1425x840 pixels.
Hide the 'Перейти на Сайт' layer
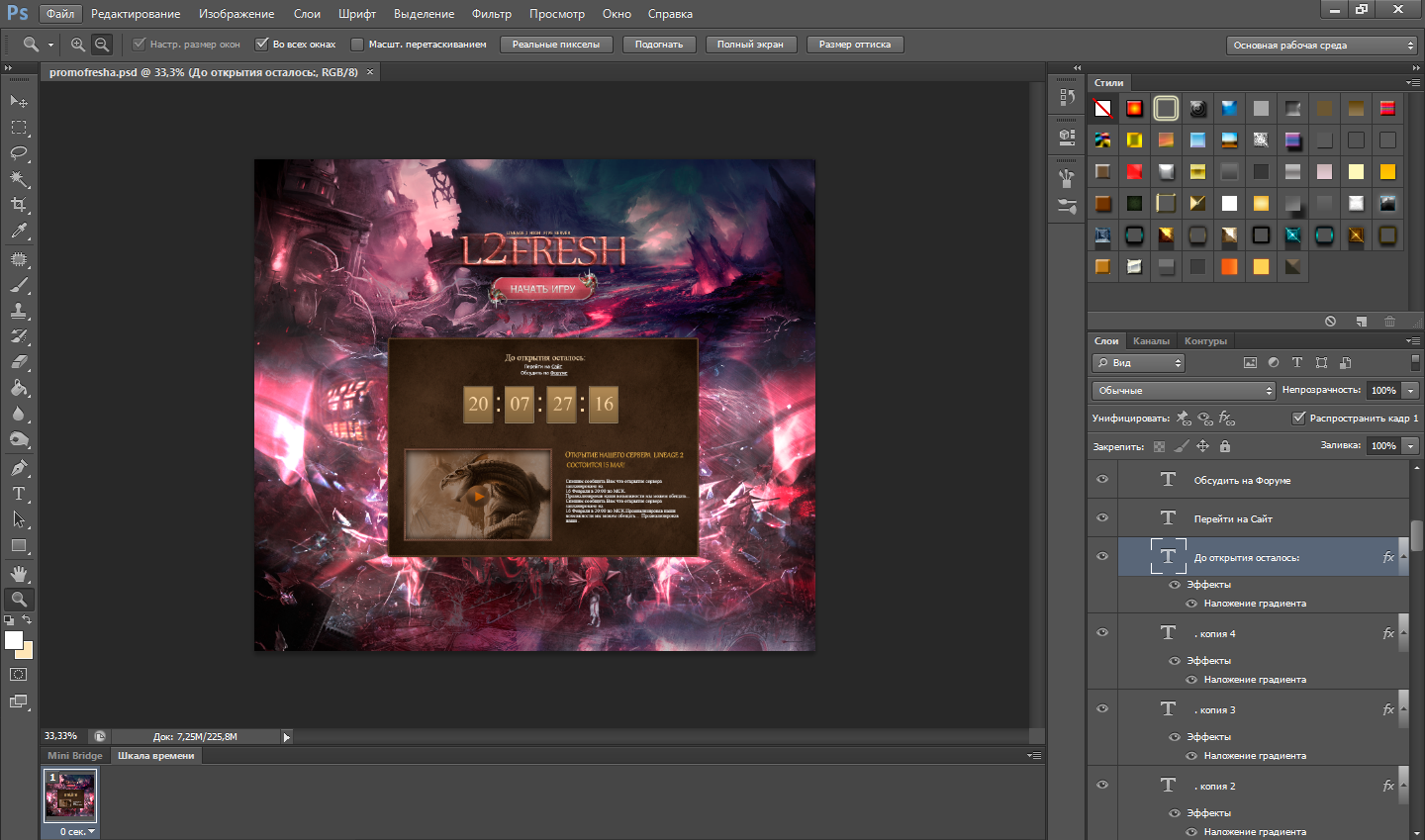coord(1102,518)
